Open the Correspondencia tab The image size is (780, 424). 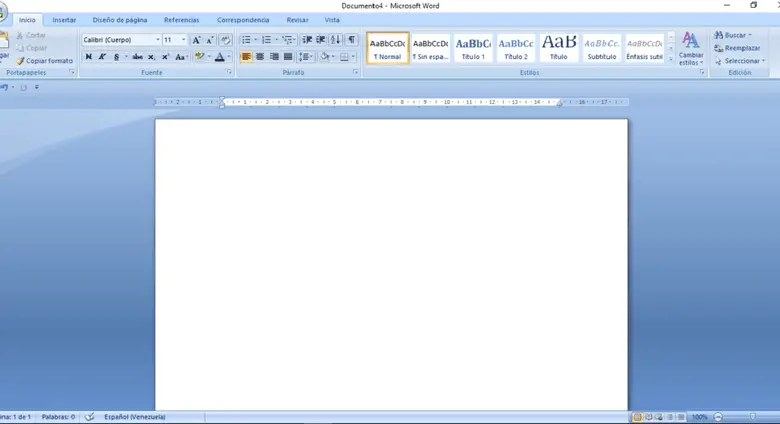click(x=243, y=20)
